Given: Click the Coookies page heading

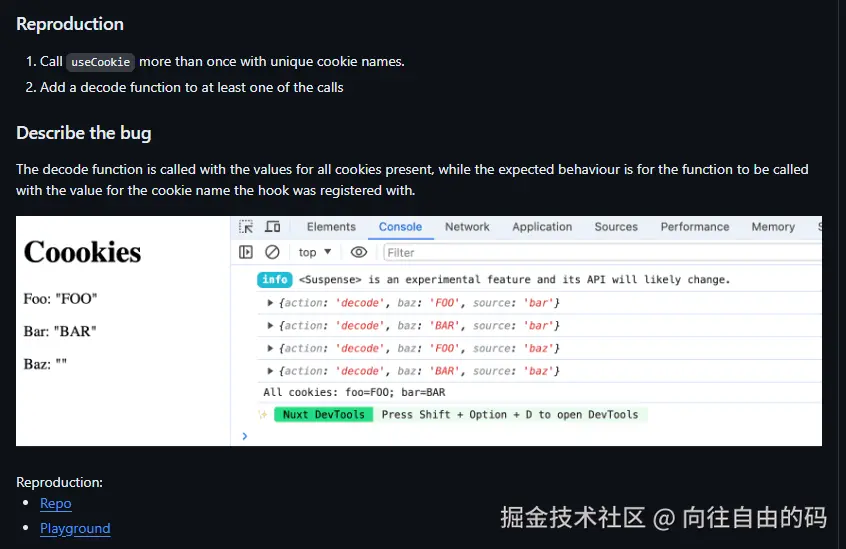Looking at the screenshot, I should click(x=83, y=252).
